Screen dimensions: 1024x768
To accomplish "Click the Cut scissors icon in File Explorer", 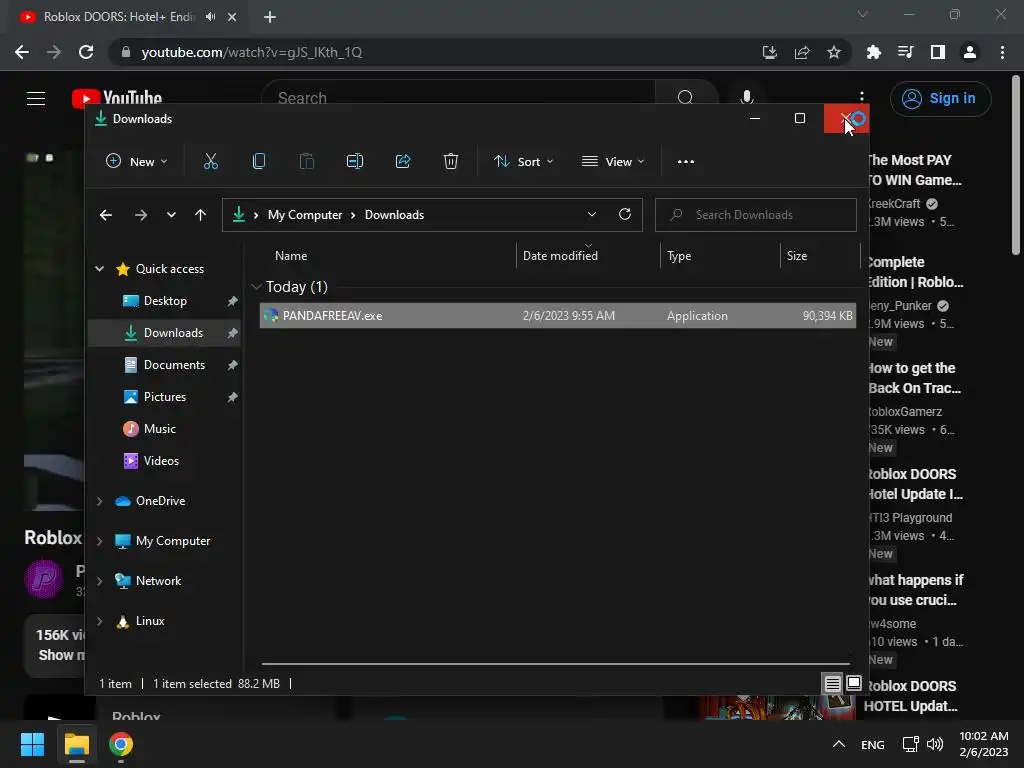I will click(210, 161).
